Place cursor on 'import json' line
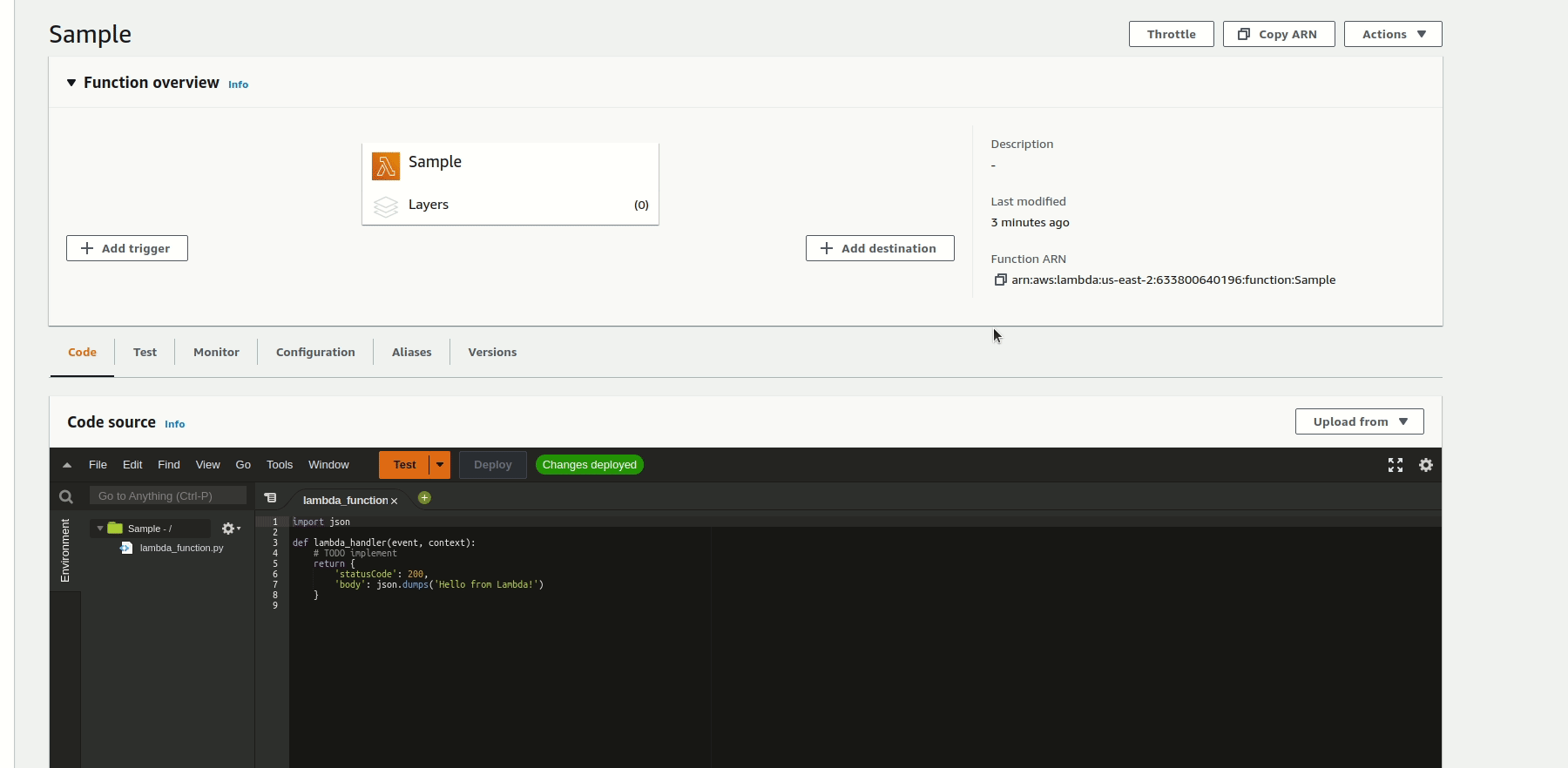This screenshot has width=1568, height=768. click(321, 522)
